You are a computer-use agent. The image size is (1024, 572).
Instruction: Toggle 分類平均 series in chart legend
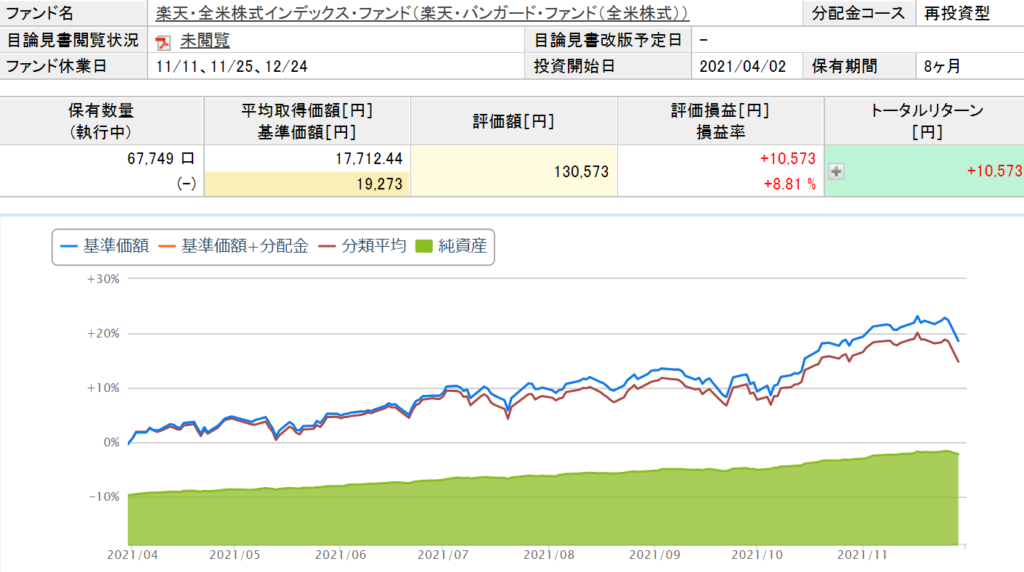(x=362, y=246)
